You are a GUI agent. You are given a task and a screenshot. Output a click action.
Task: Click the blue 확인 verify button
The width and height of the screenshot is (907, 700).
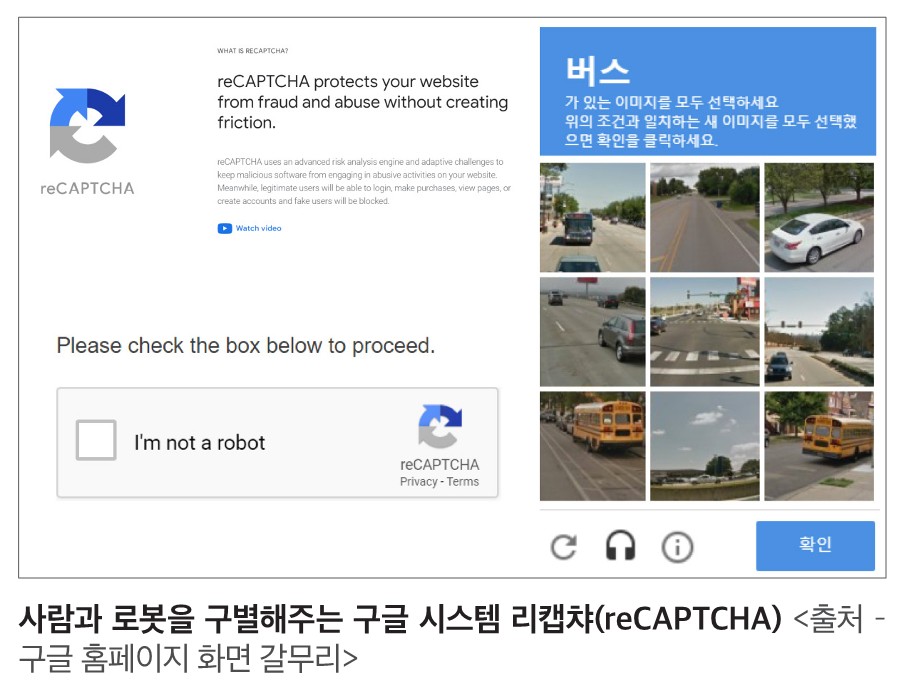(x=815, y=546)
